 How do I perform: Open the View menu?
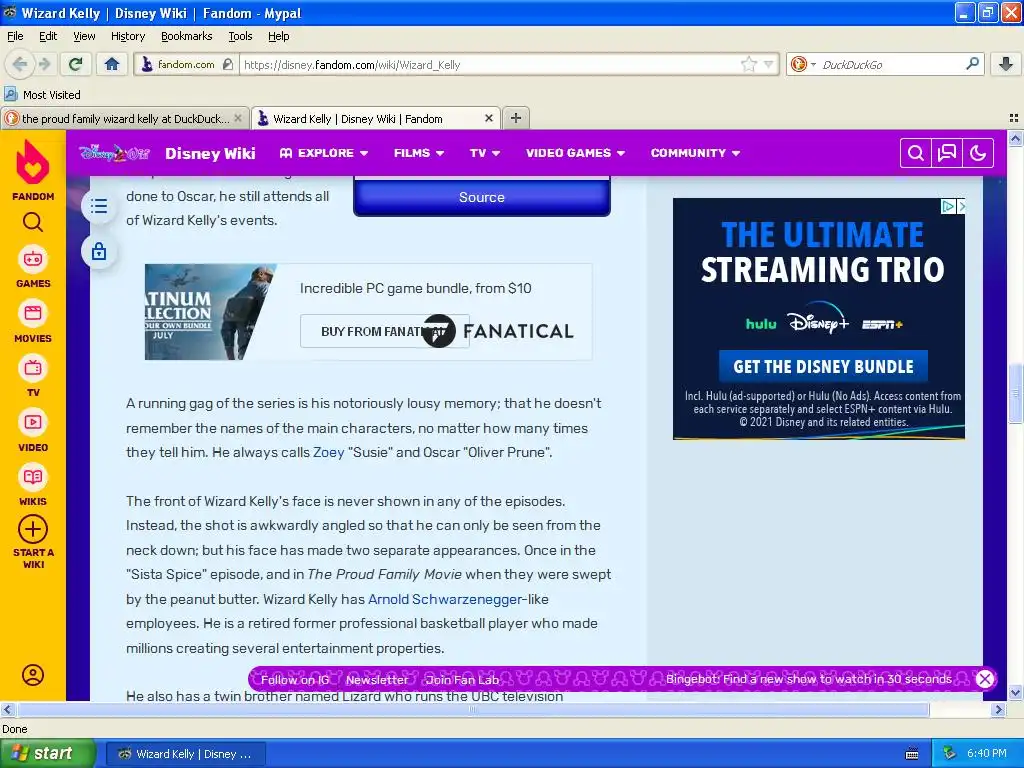pyautogui.click(x=84, y=36)
